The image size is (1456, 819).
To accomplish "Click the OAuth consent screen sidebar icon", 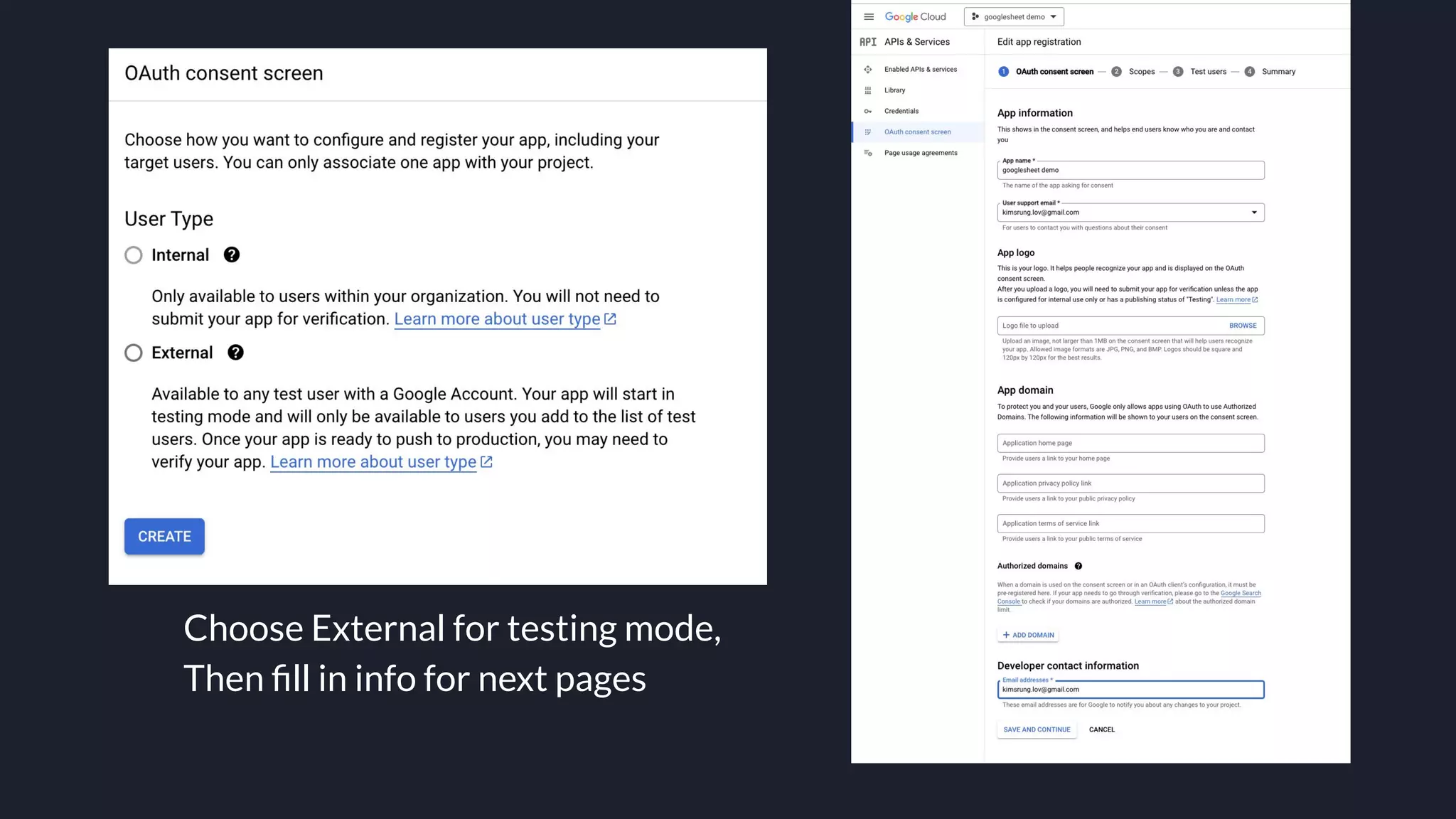I will pyautogui.click(x=867, y=132).
